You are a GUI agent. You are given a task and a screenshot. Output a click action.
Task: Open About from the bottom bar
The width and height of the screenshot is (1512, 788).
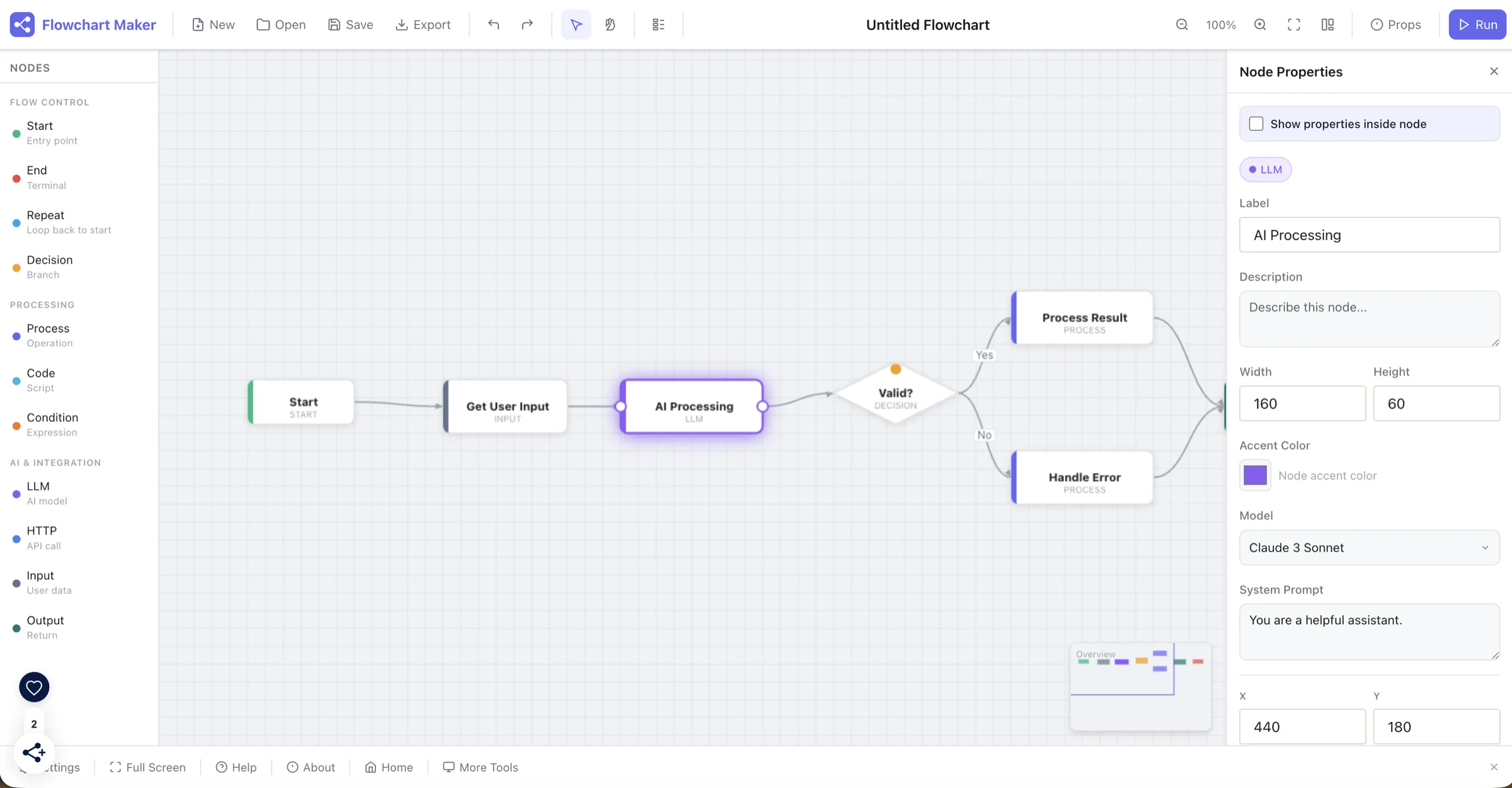(311, 767)
